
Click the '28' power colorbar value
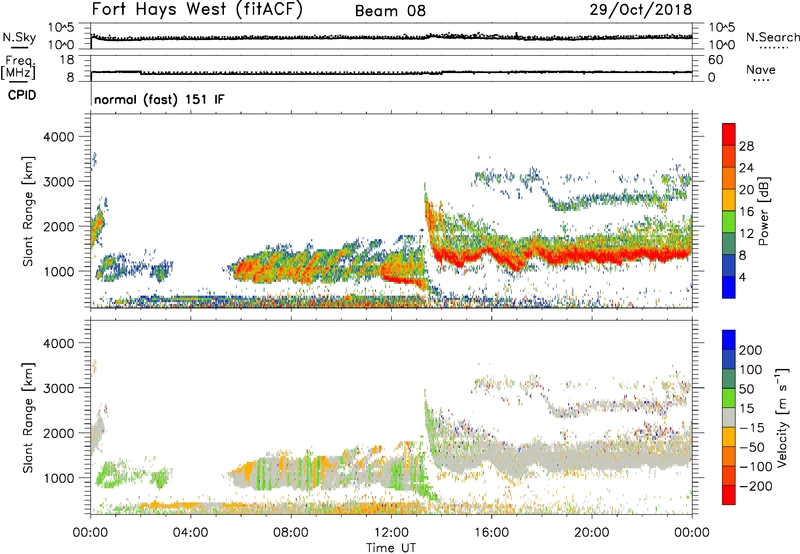[746, 146]
